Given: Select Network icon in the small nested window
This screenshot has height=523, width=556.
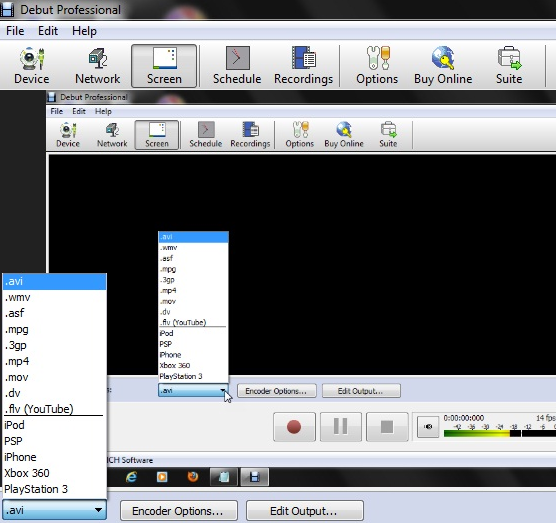Looking at the screenshot, I should pos(112,135).
